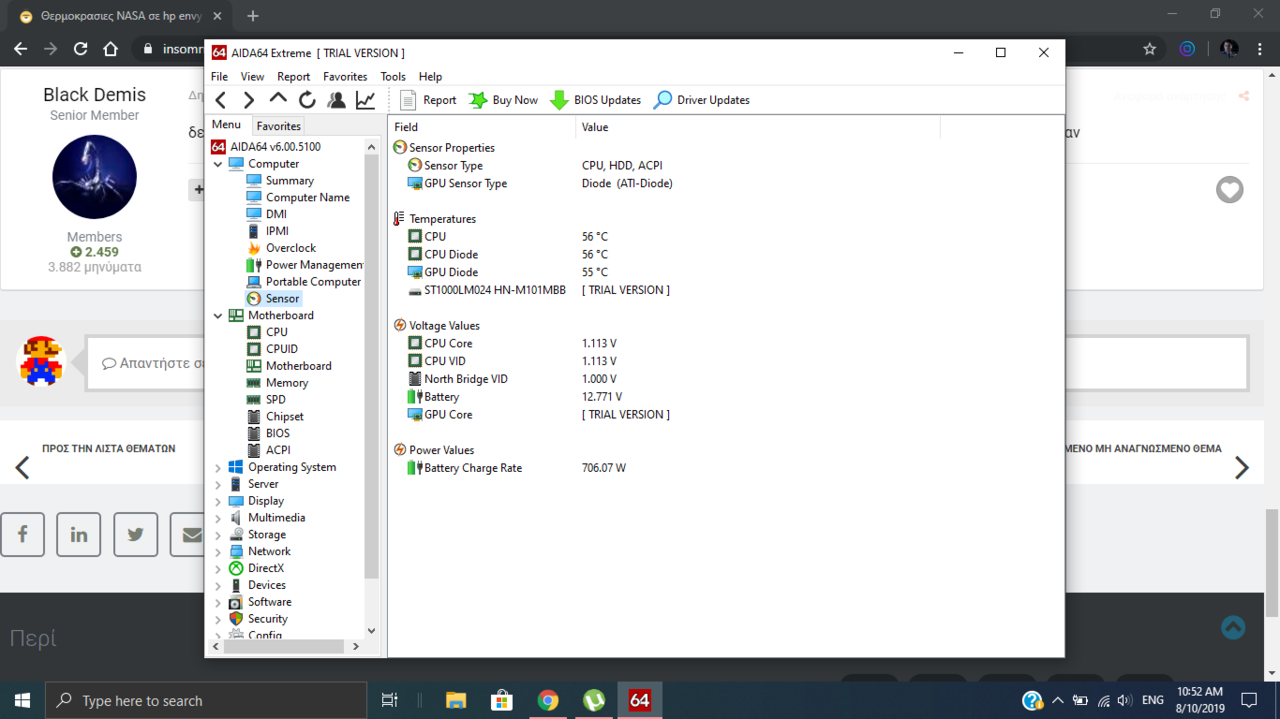Expand the DirectX tree node

(x=218, y=568)
